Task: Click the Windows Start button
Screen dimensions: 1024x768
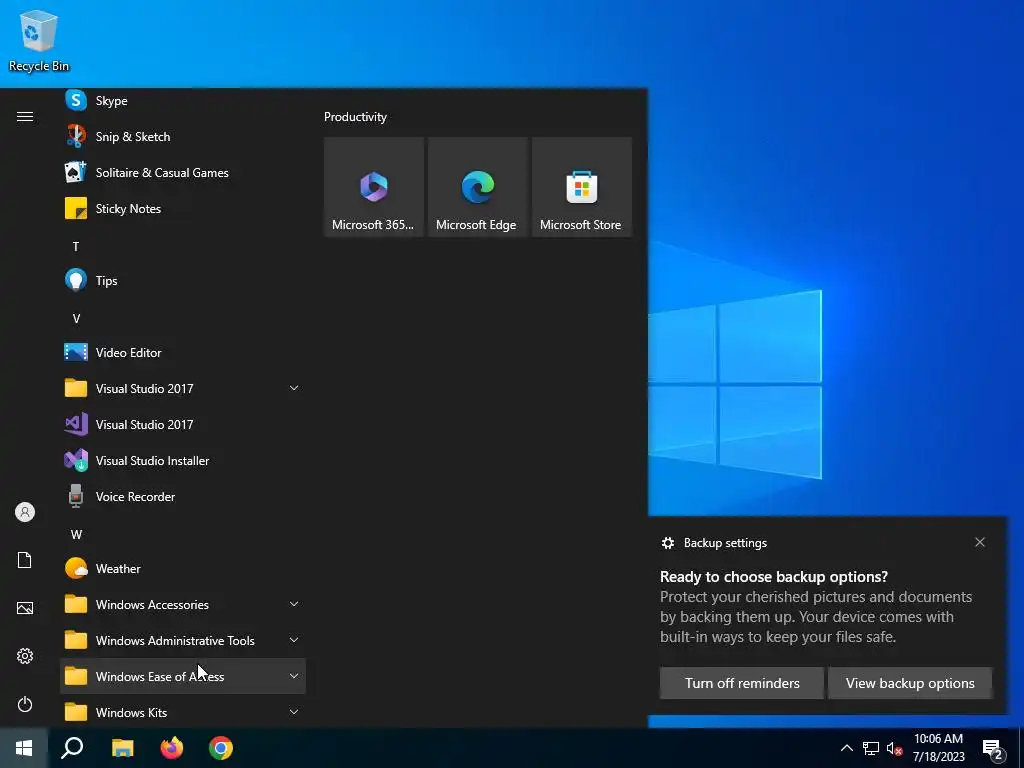Action: [x=24, y=748]
